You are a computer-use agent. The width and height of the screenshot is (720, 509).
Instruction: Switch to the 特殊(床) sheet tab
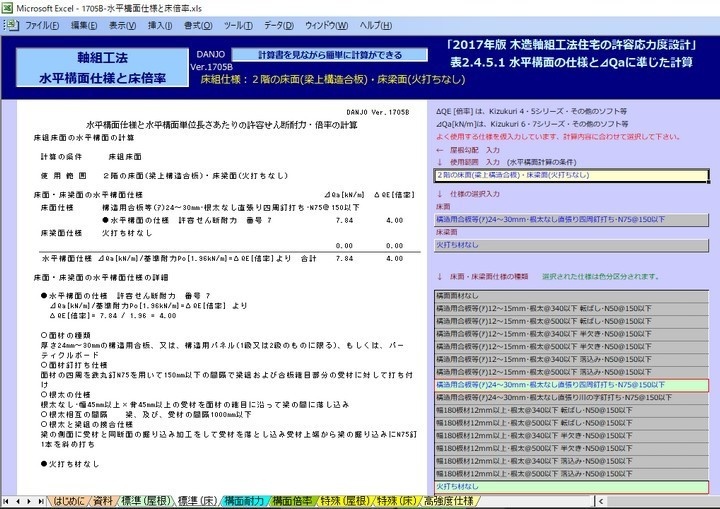pos(397,501)
